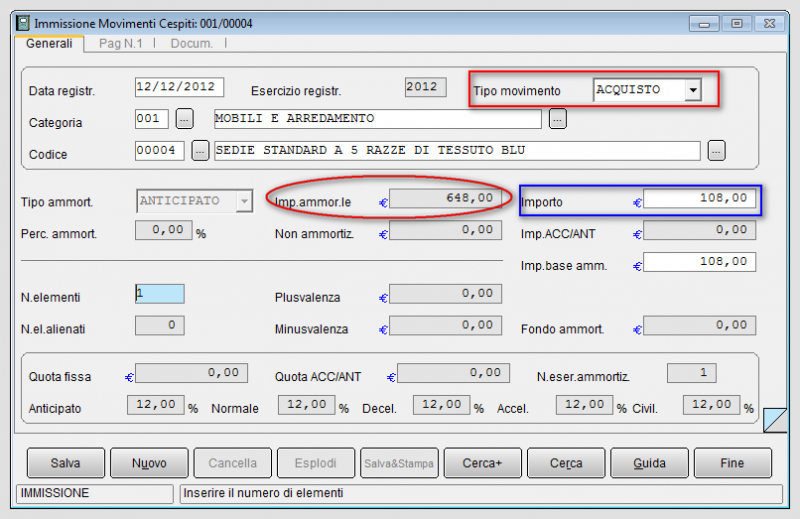The width and height of the screenshot is (800, 519).
Task: Click the Codice field 00004
Action: click(159, 151)
